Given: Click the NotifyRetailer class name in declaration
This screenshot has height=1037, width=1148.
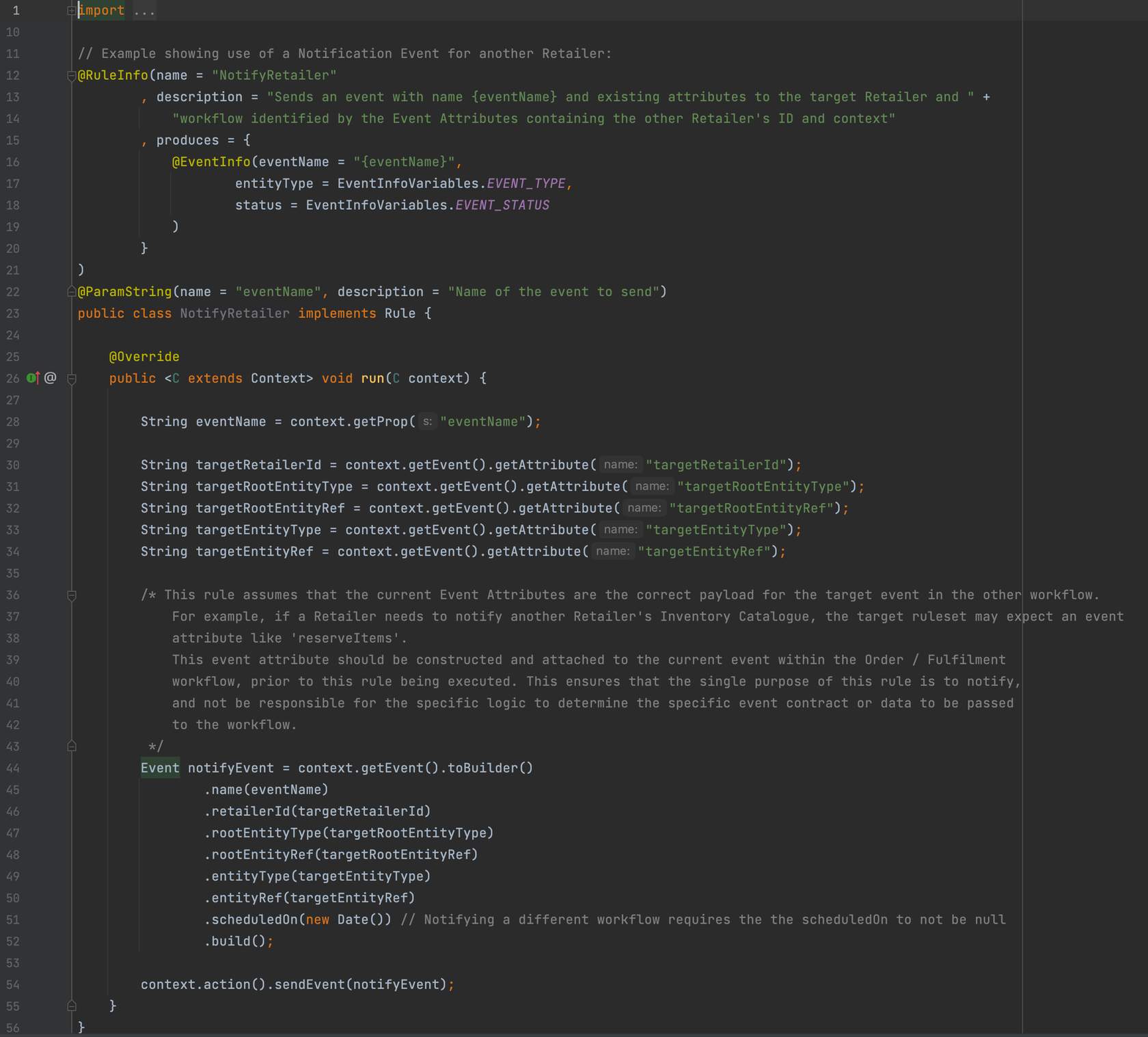Looking at the screenshot, I should click(234, 313).
